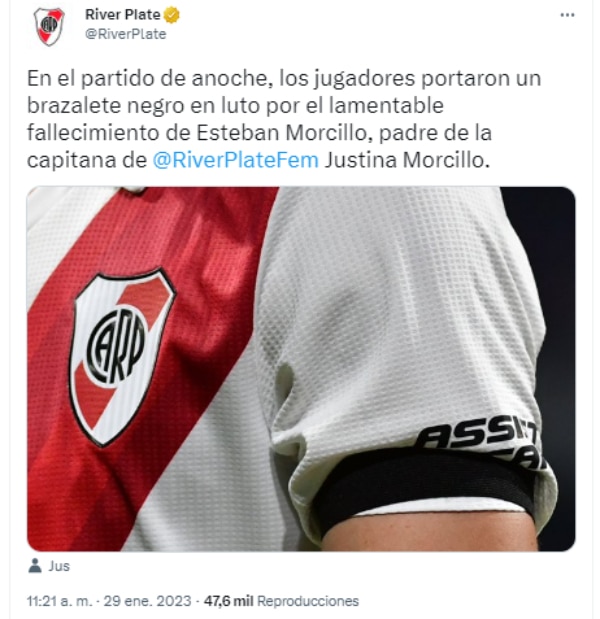Click the 11:21 a. m. timestamp
600x619 pixels.
point(60,601)
